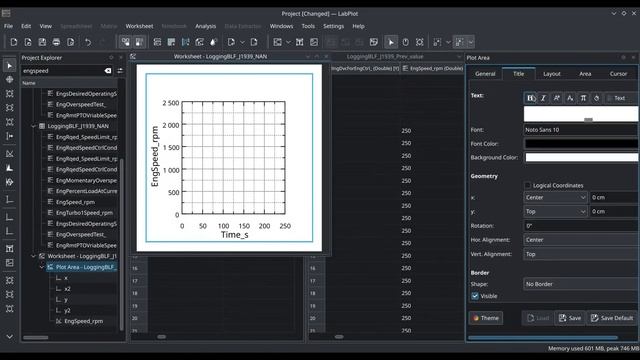Switch to the Area tab
The image size is (640, 360).
pos(585,74)
